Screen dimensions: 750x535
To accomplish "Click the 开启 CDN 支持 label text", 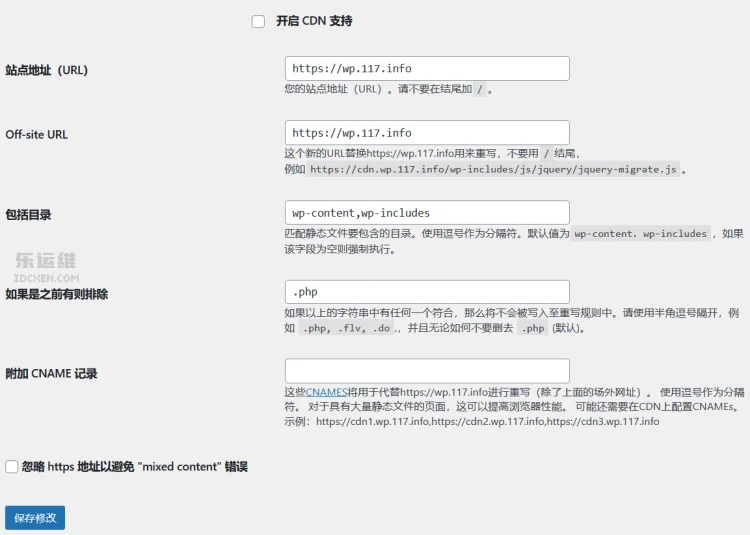I will pyautogui.click(x=314, y=21).
